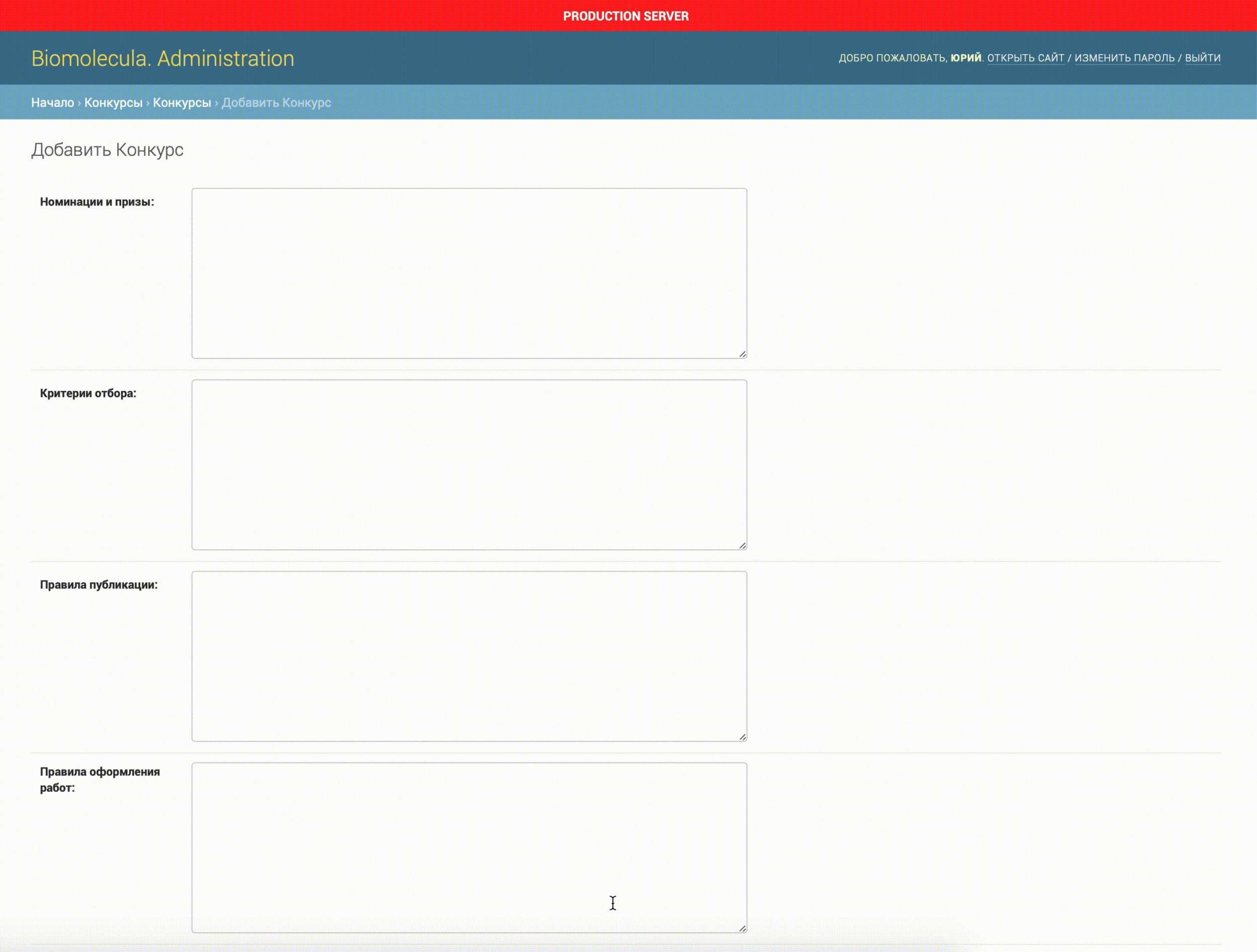Click ИЗМЕНИТЬ ПАРОЛЬ link
This screenshot has width=1257, height=952.
point(1124,58)
